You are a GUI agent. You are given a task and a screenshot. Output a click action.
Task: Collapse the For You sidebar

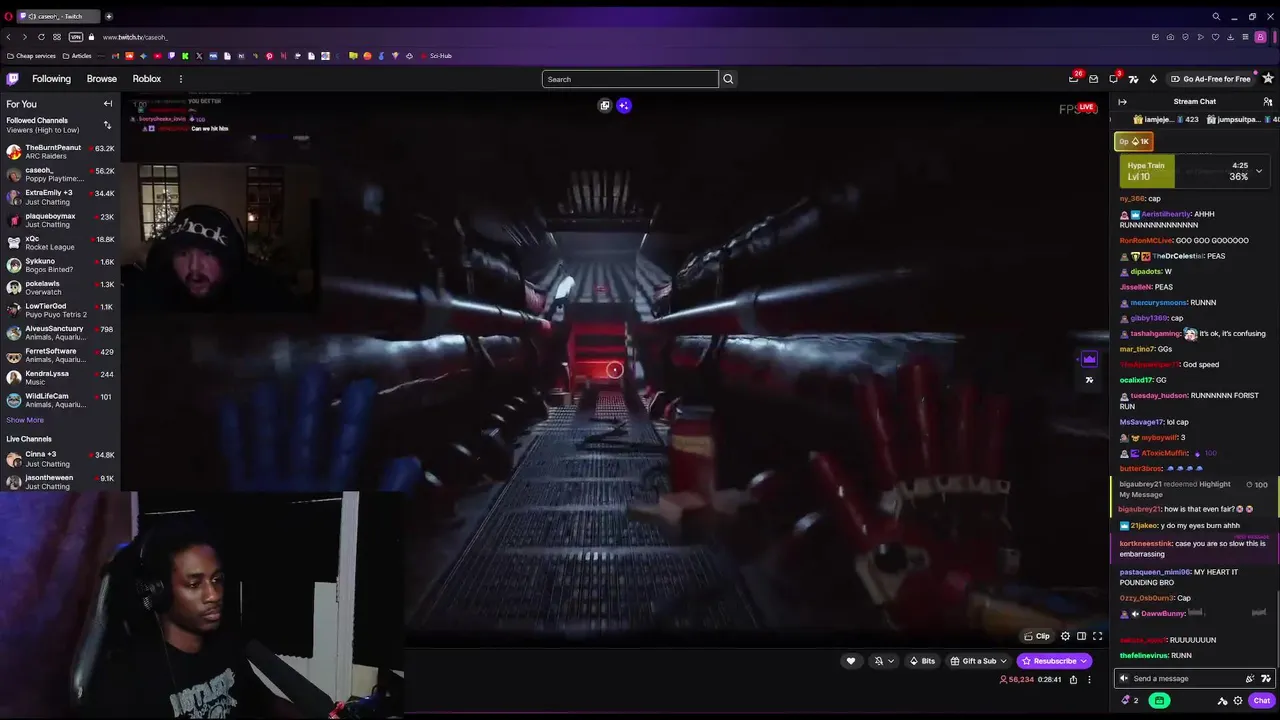click(x=108, y=104)
